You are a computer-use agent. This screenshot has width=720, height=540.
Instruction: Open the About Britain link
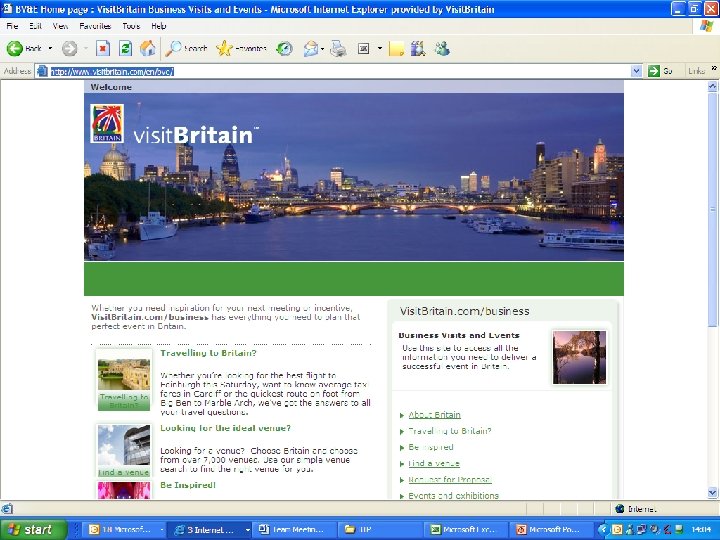point(434,415)
